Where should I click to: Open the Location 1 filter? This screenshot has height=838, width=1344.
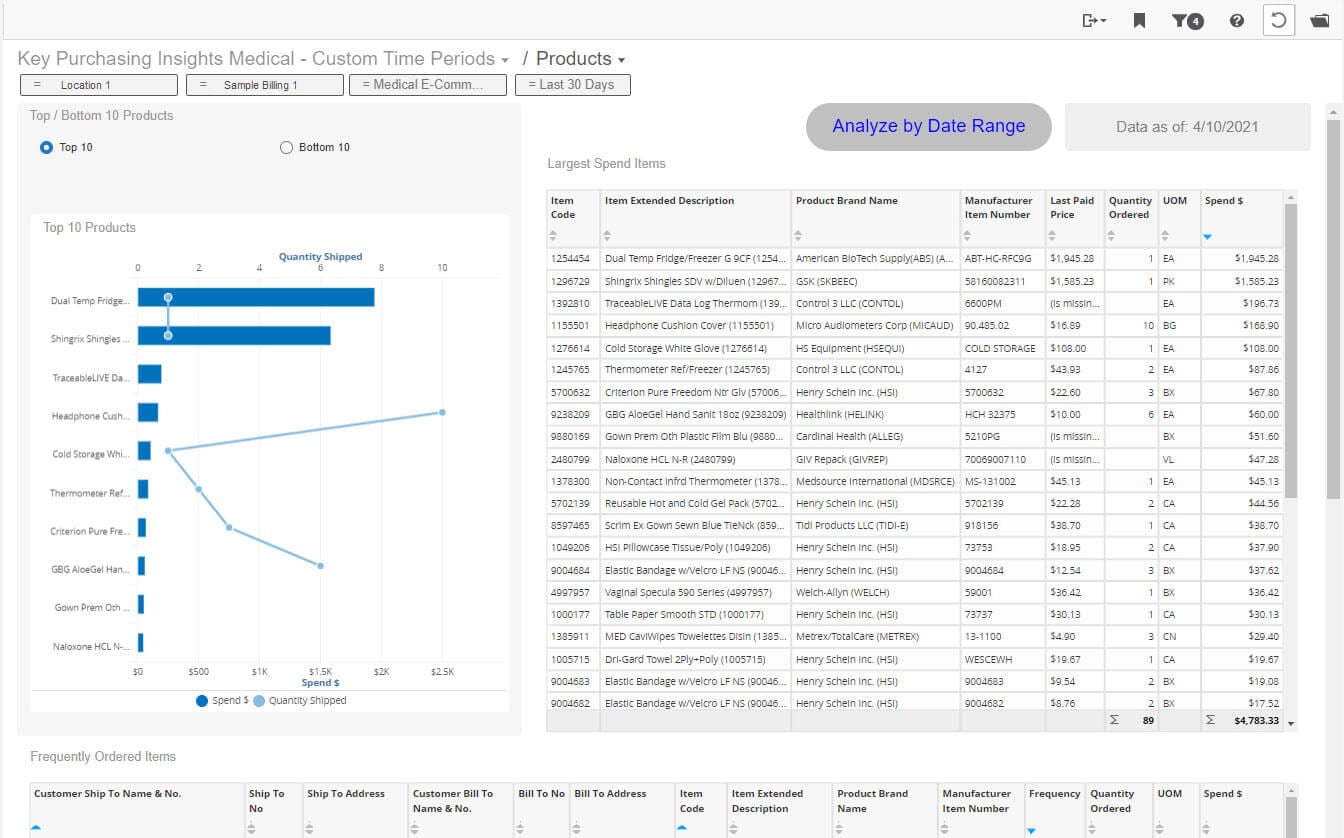(98, 85)
